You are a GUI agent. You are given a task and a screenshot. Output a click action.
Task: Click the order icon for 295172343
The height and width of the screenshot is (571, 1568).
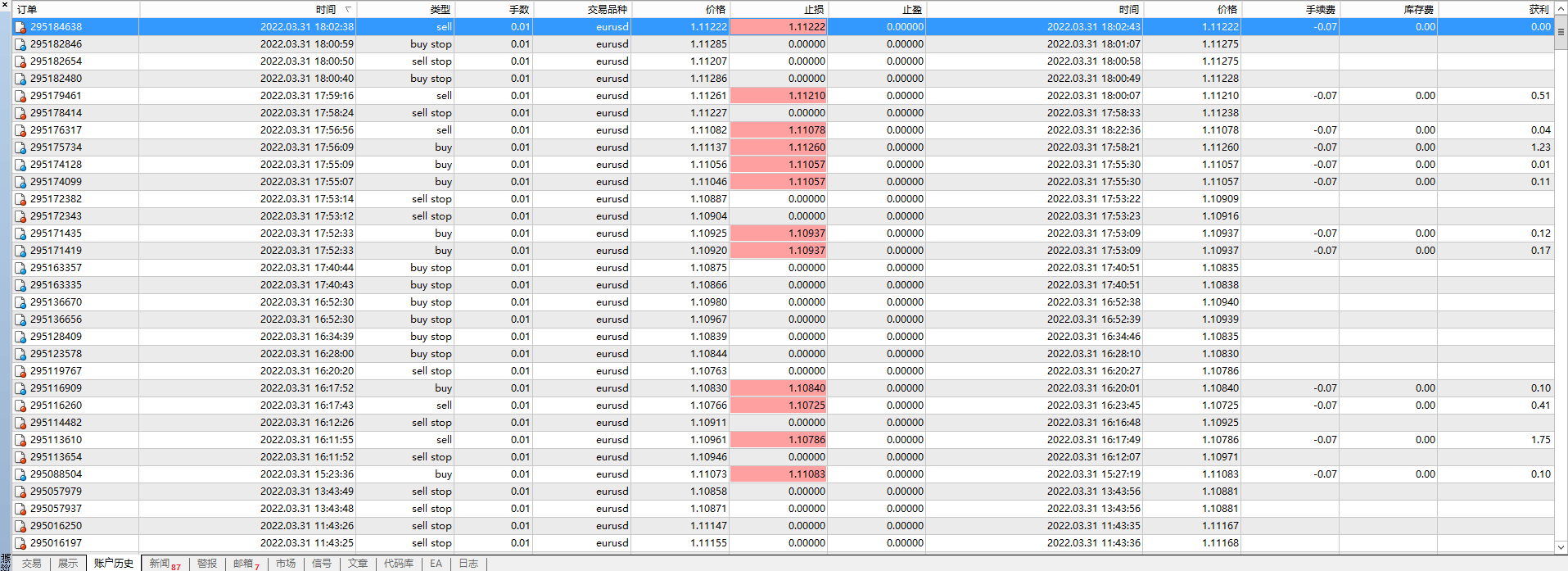click(20, 216)
